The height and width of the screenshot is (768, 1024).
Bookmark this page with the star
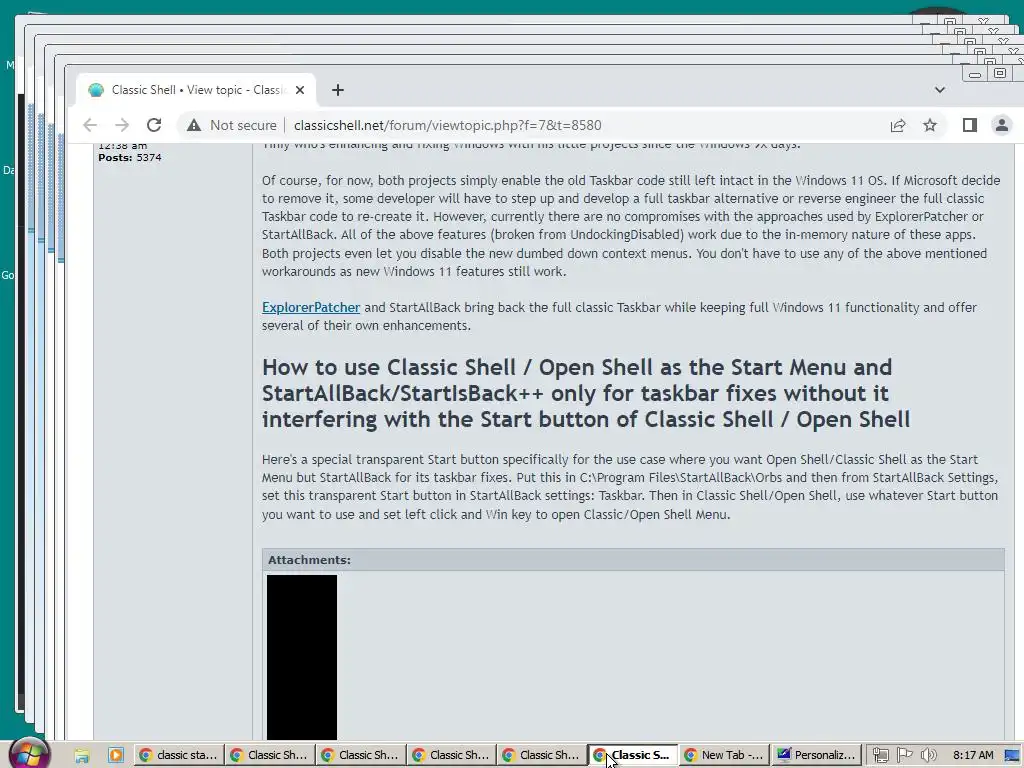930,125
